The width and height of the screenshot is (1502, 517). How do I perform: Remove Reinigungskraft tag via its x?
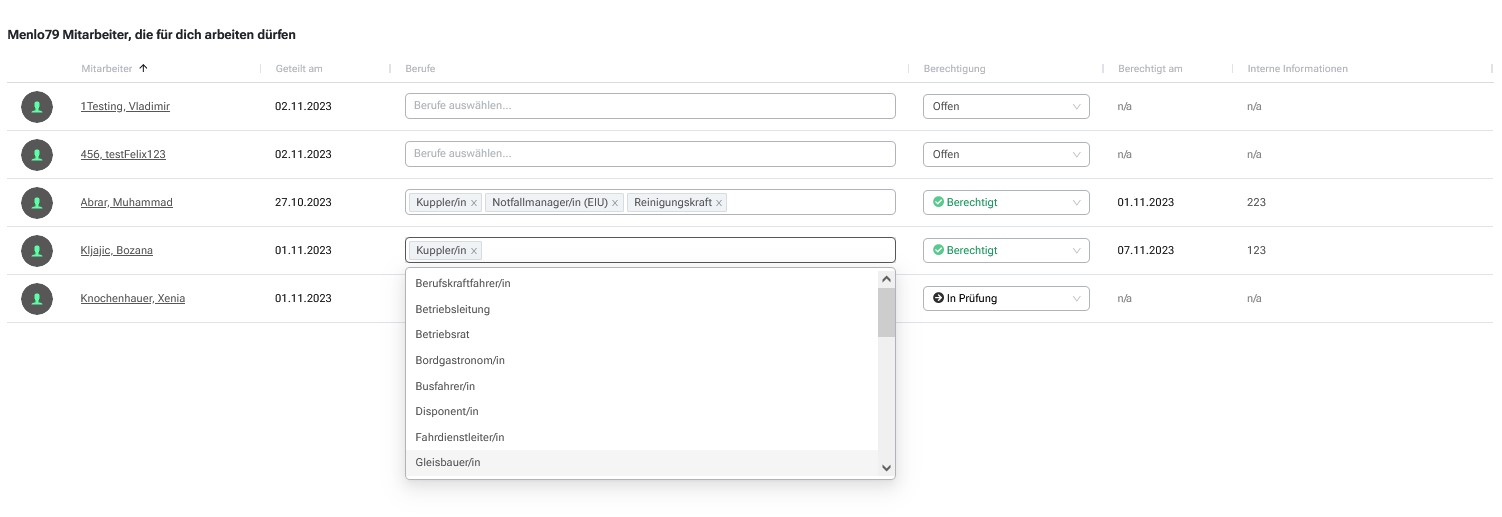click(719, 203)
